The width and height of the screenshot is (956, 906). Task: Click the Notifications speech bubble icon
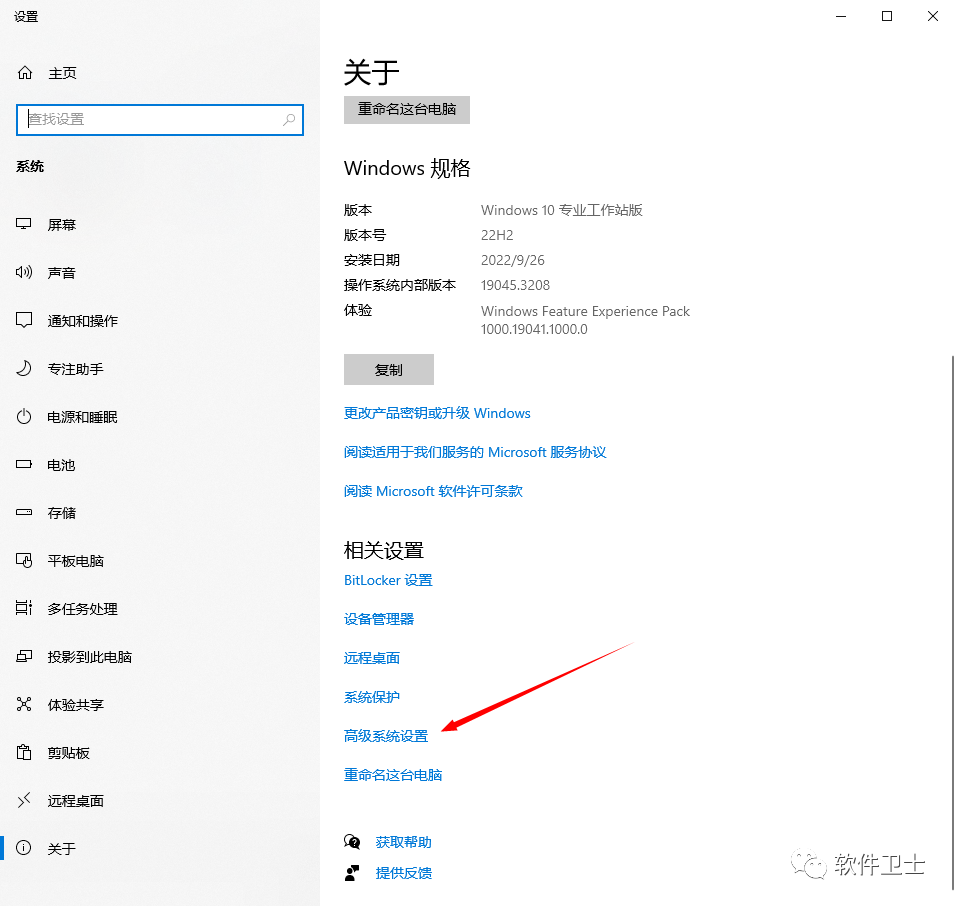coord(24,320)
